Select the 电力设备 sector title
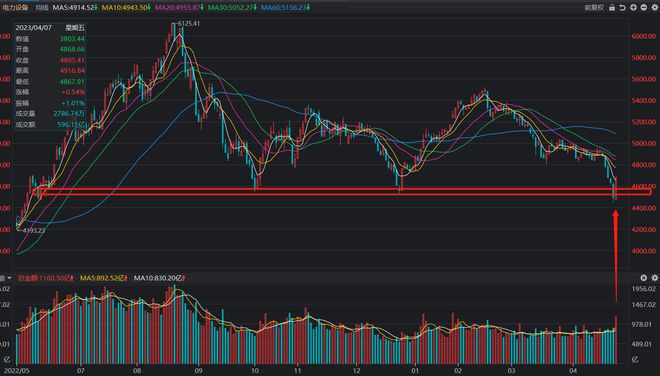This screenshot has height=376, width=660. click(15, 8)
